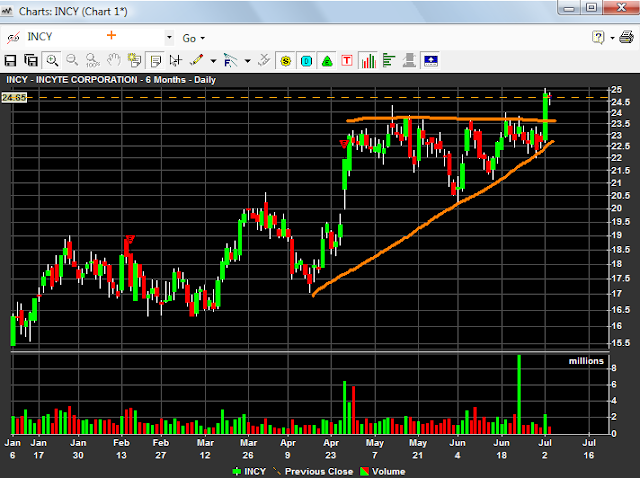Click the 'Jul 16' date axis label
This screenshot has height=478, width=640.
[589, 449]
